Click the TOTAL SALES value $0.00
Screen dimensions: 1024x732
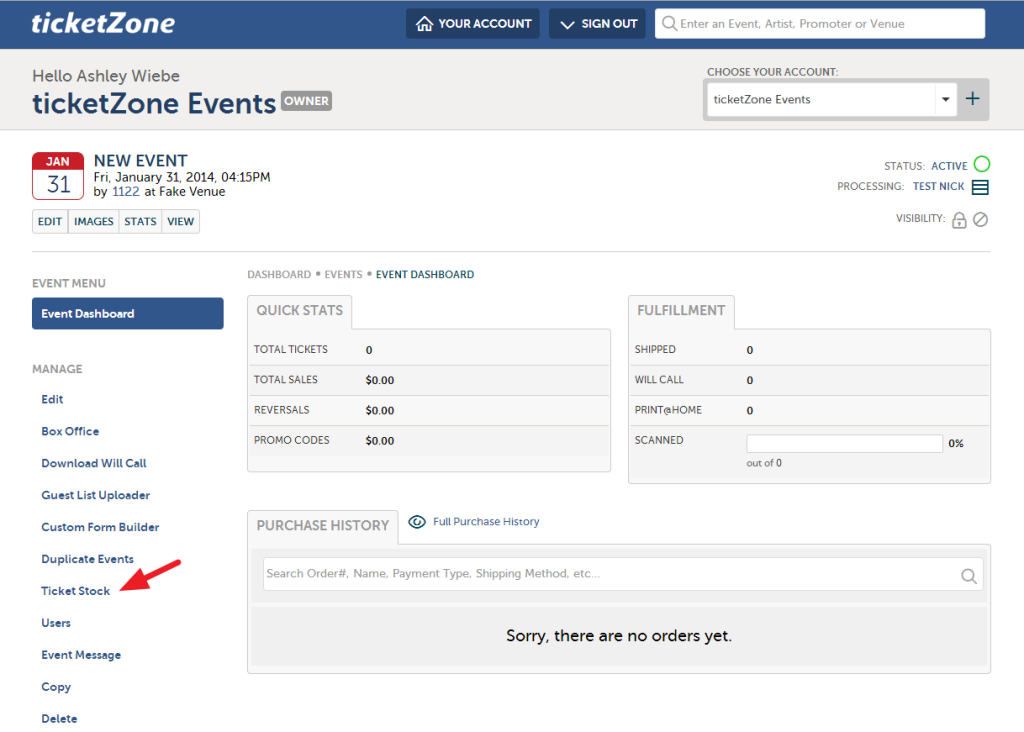379,380
